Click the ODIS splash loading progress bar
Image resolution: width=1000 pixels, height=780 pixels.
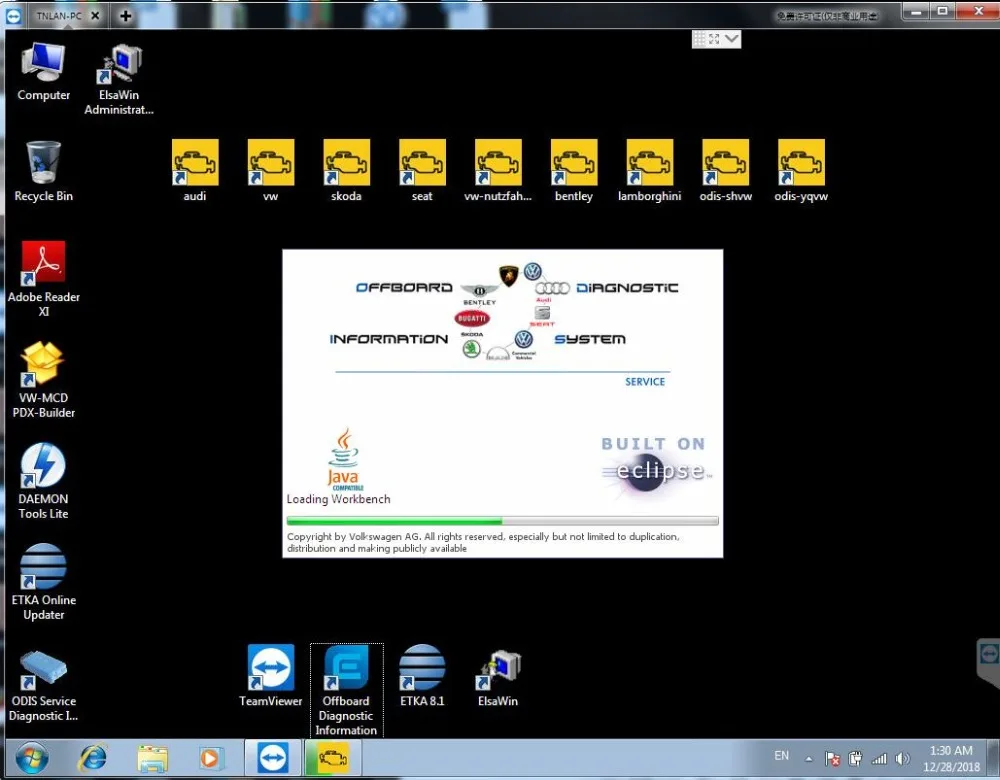click(503, 521)
